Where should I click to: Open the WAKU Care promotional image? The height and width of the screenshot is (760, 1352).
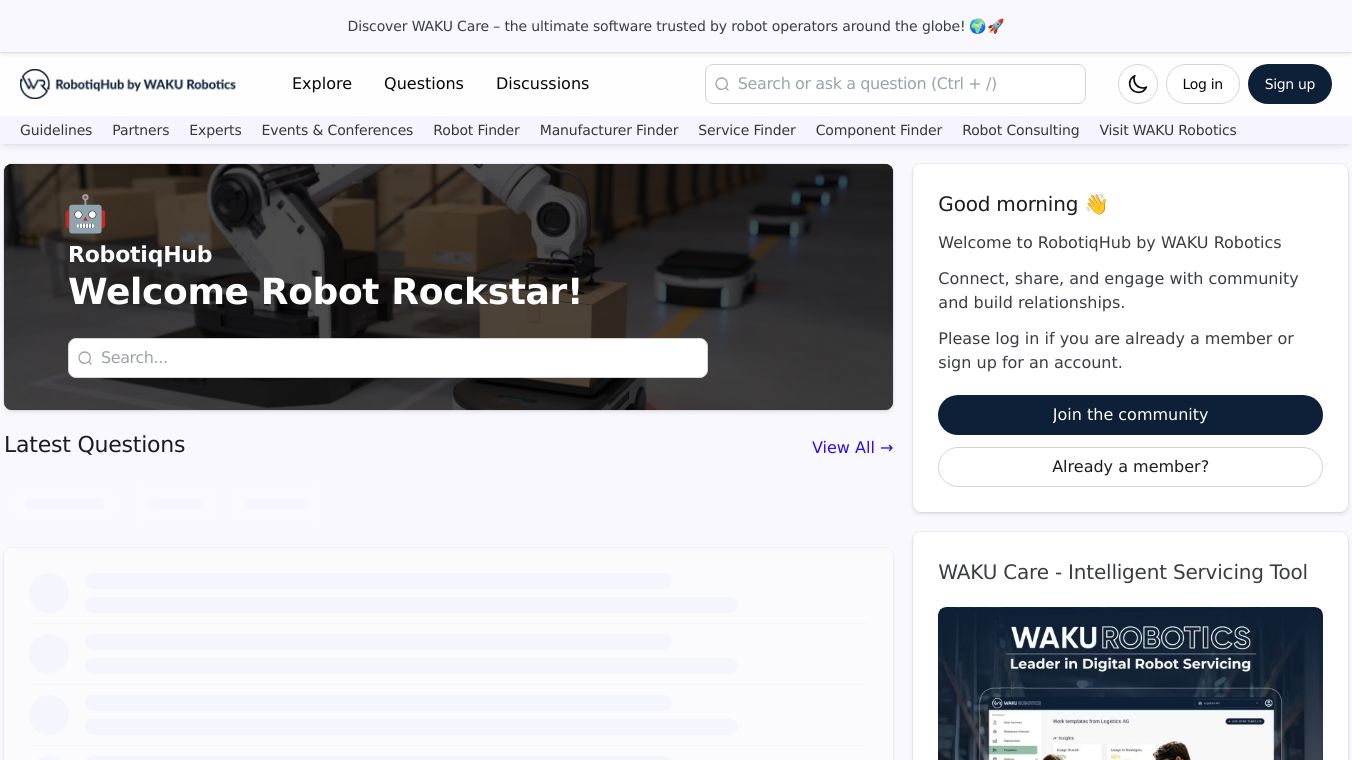(1130, 683)
